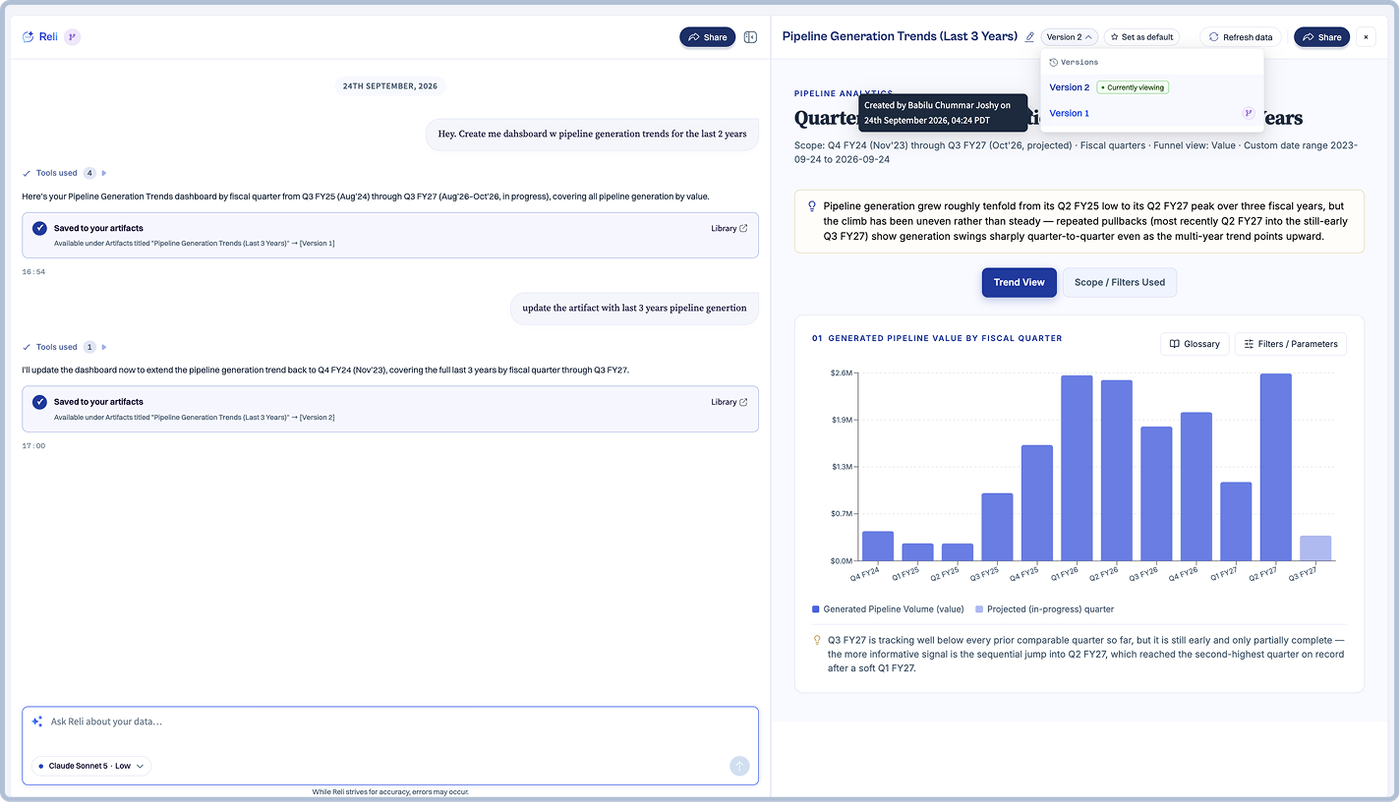Click the Refresh data button

coord(1240,37)
